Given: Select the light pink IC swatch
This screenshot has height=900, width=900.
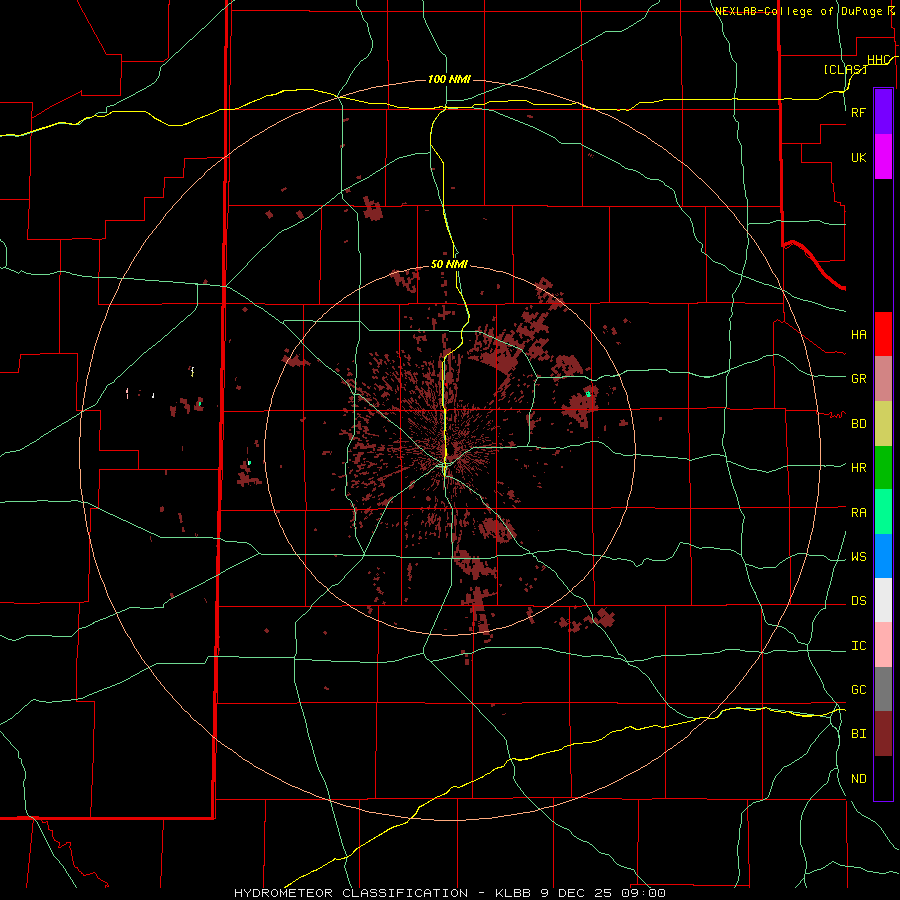Looking at the screenshot, I should (x=883, y=645).
